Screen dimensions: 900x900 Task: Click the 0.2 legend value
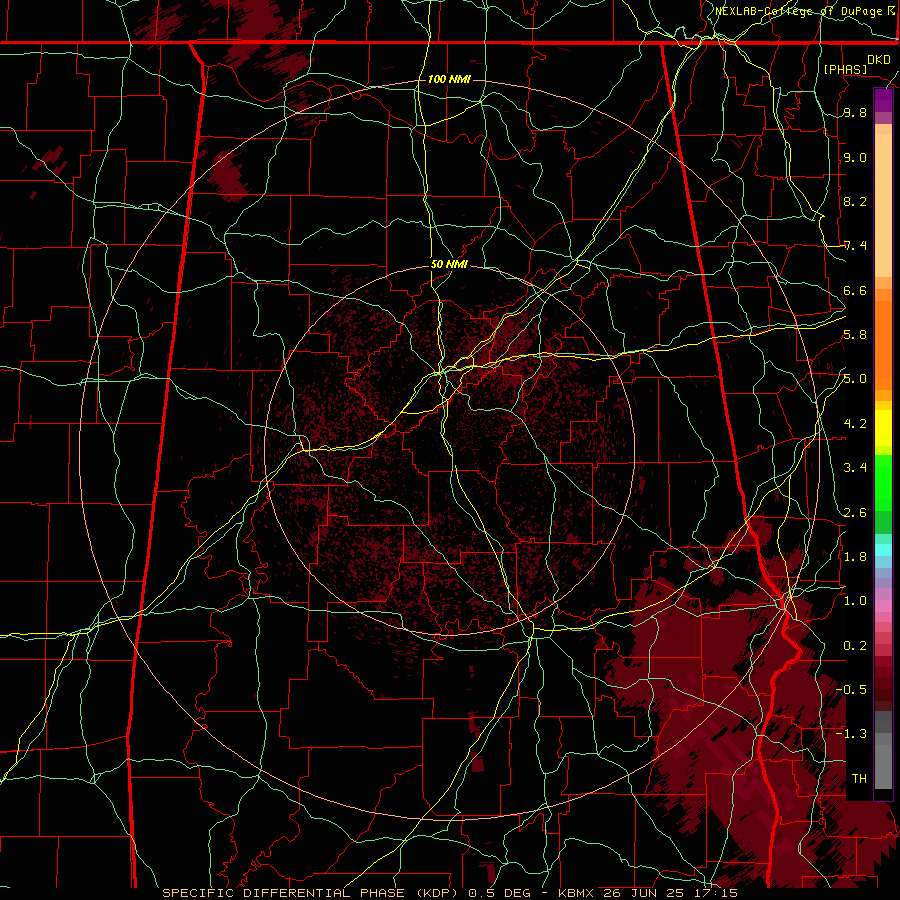point(855,645)
